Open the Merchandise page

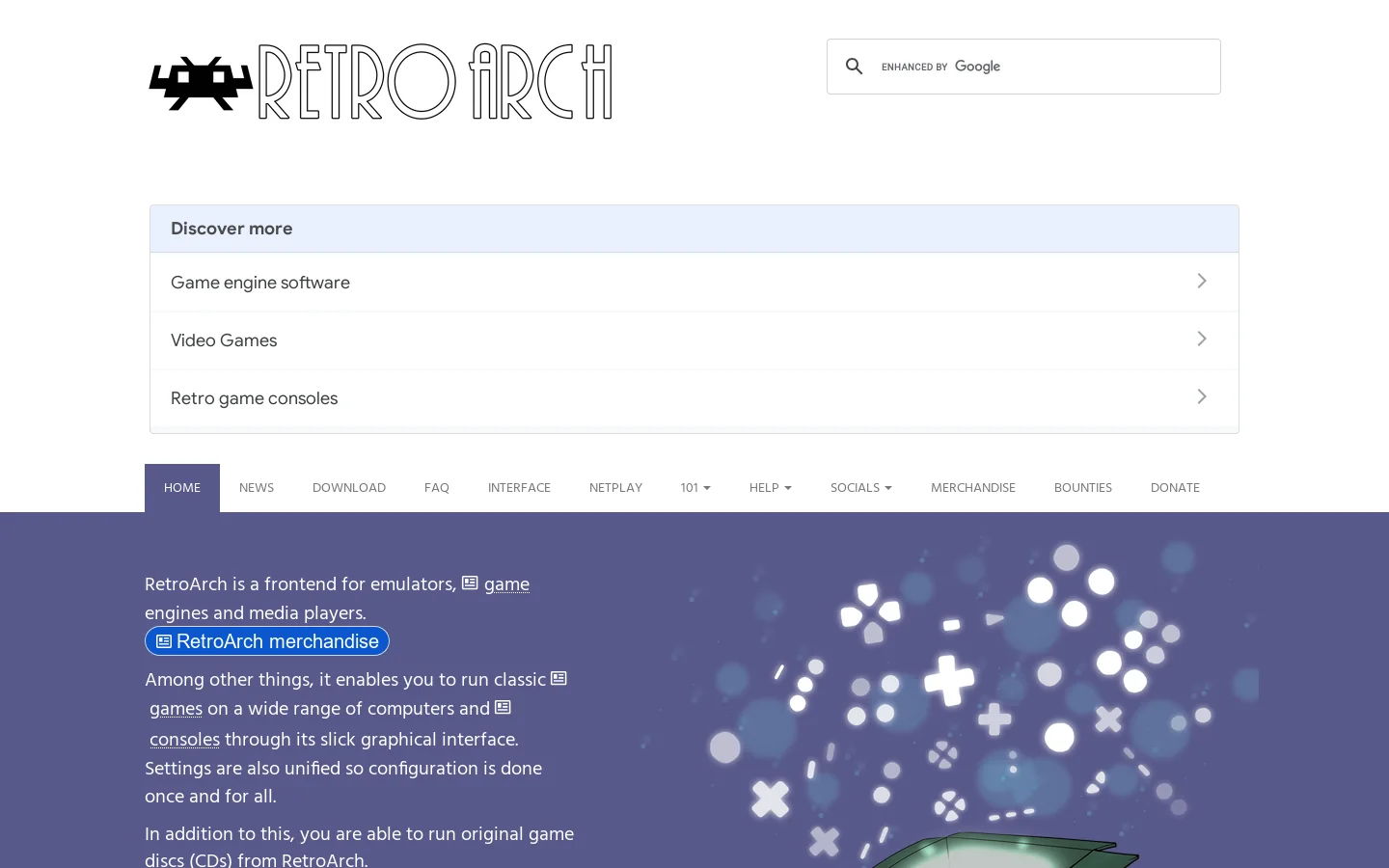(973, 488)
